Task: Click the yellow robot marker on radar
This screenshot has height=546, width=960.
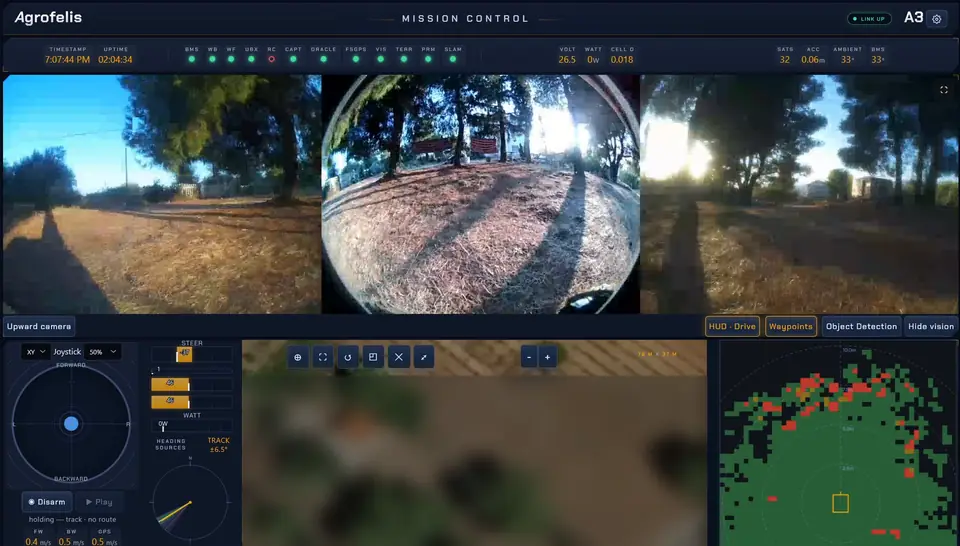Action: 841,503
